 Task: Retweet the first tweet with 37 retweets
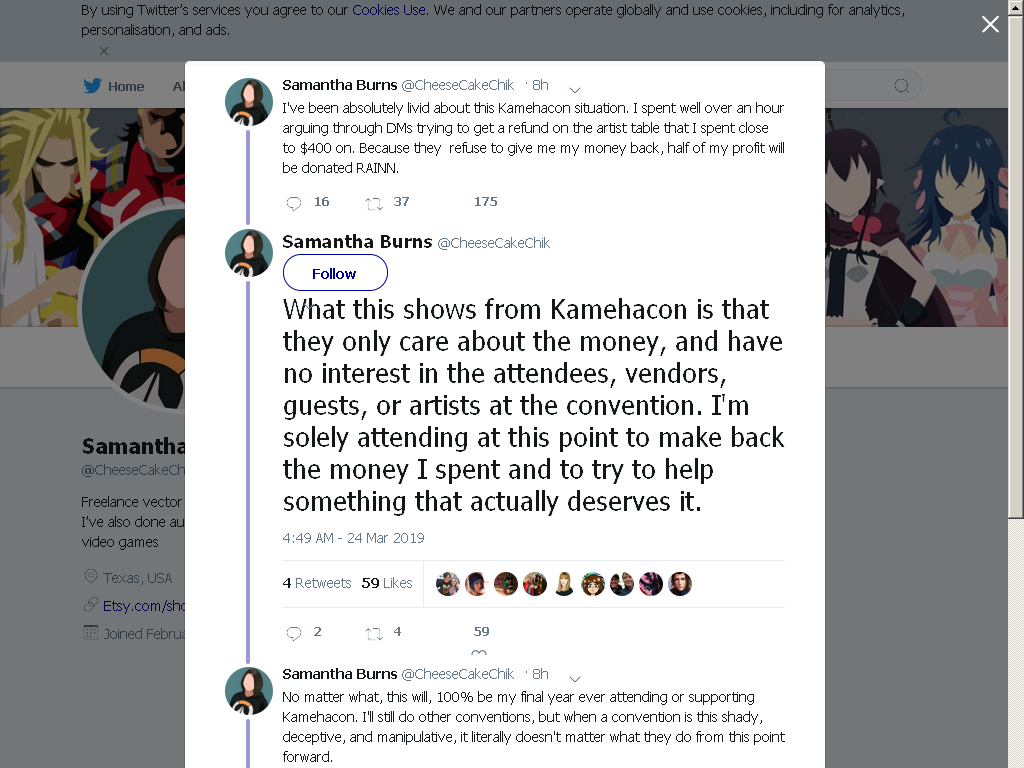[374, 203]
